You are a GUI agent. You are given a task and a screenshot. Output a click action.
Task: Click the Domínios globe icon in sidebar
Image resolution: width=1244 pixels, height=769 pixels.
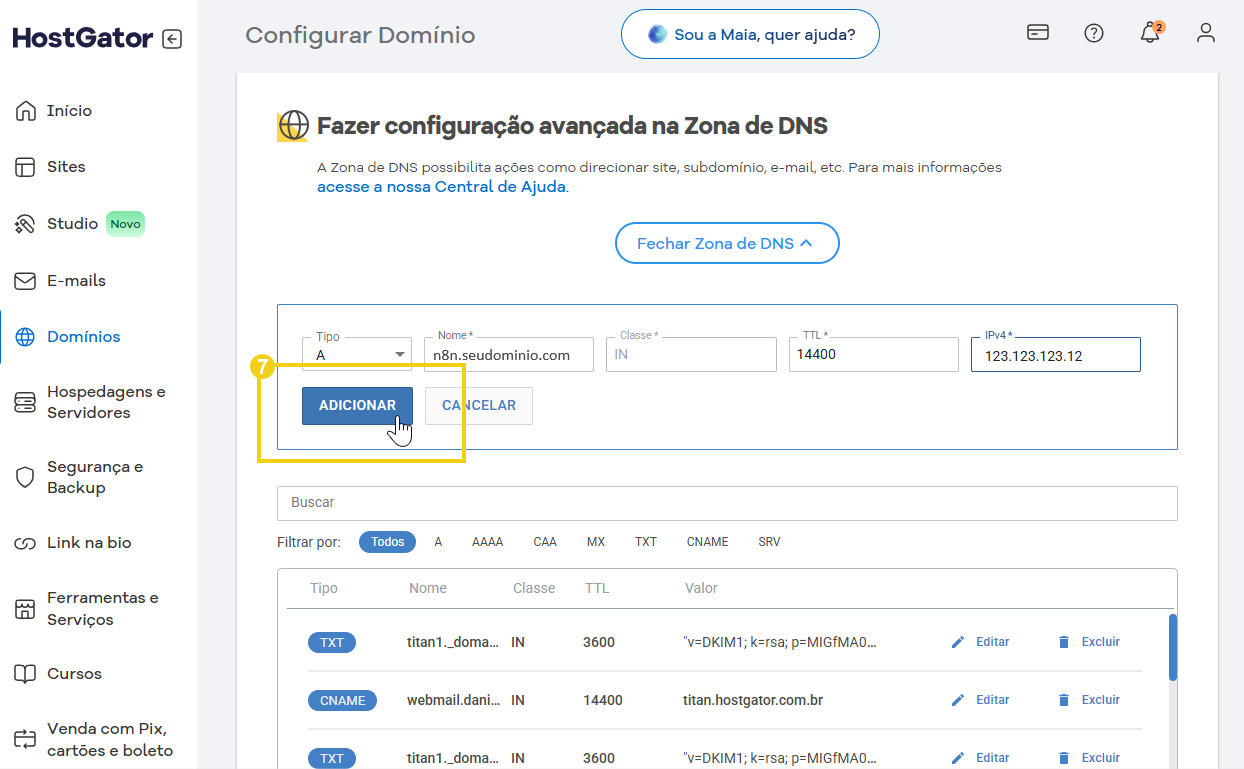(25, 337)
